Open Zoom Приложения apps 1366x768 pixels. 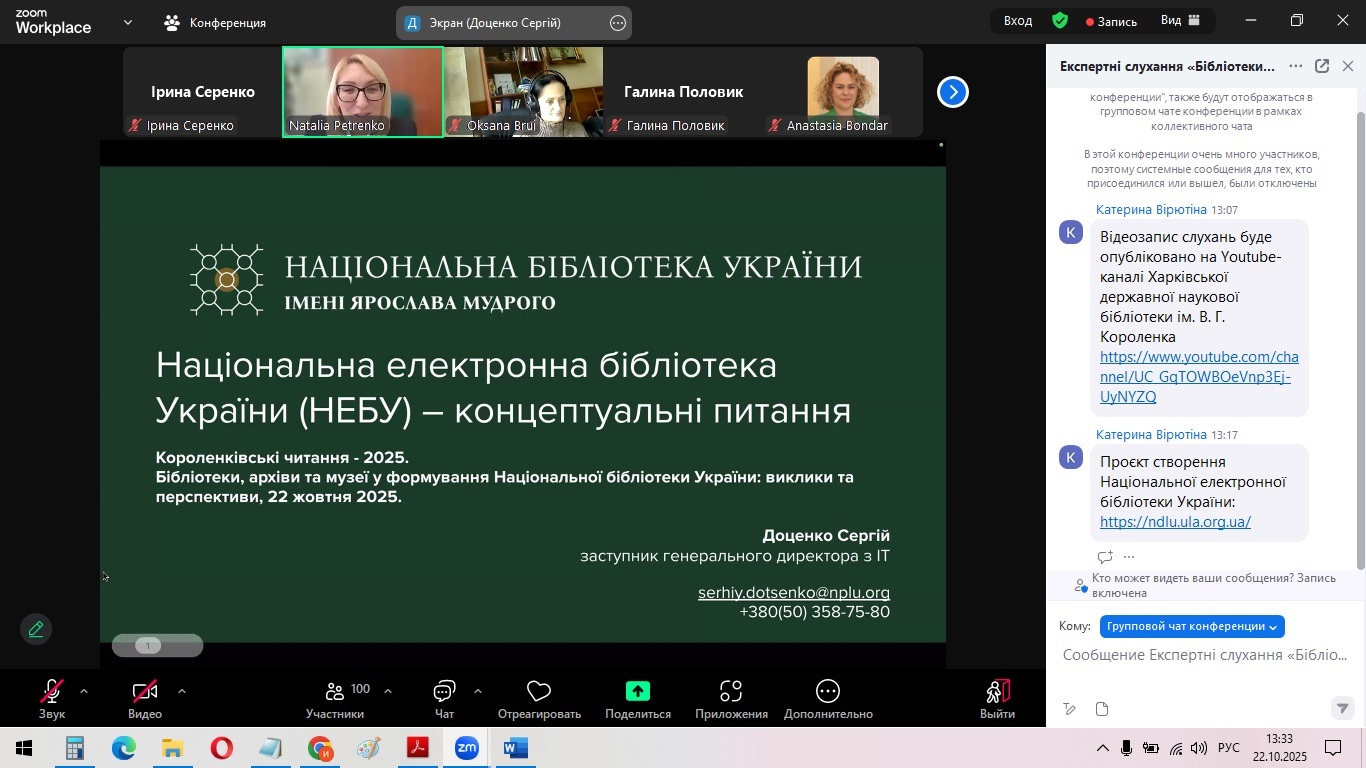pos(729,697)
